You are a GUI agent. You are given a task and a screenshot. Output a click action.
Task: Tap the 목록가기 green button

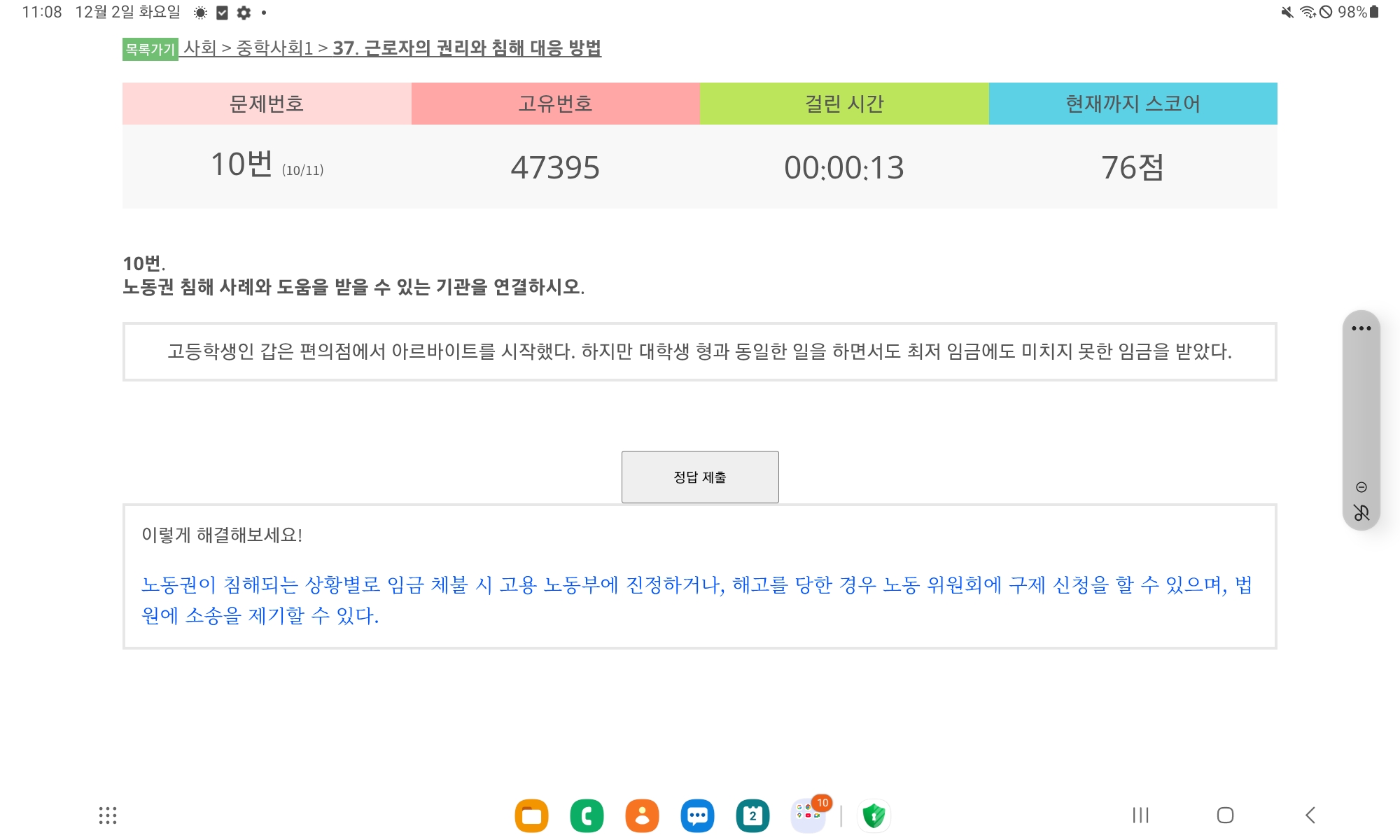pos(150,49)
